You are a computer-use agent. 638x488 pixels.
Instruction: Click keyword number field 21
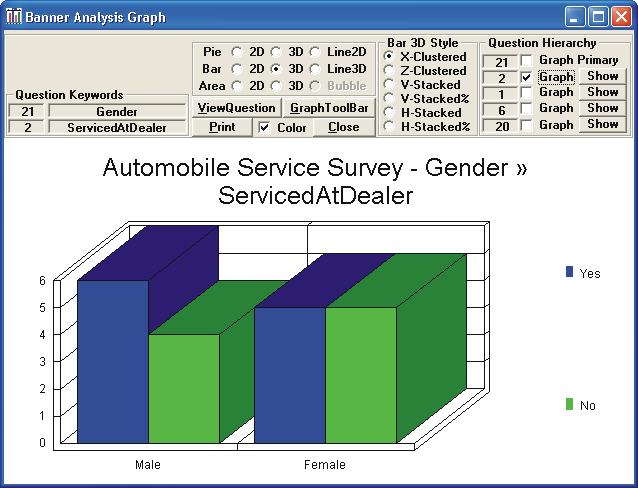[27, 111]
